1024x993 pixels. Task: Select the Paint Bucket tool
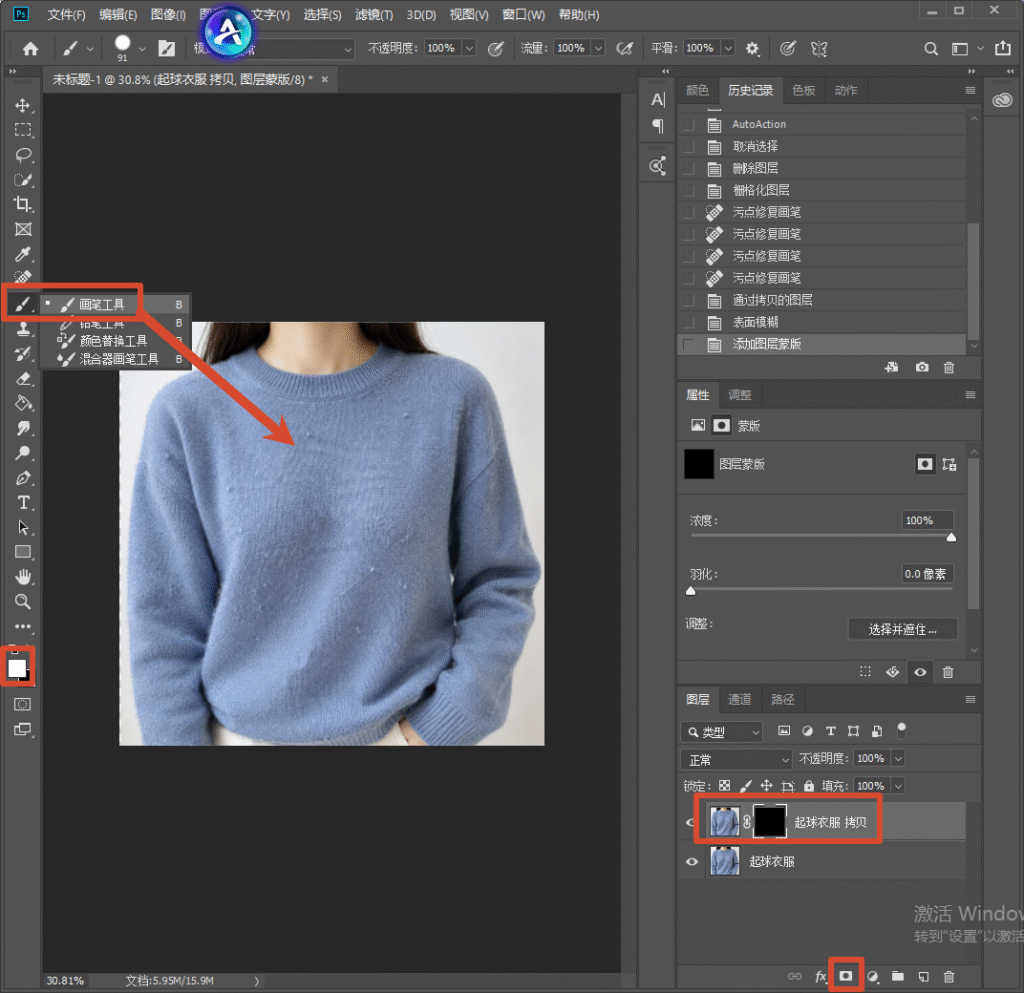click(23, 403)
